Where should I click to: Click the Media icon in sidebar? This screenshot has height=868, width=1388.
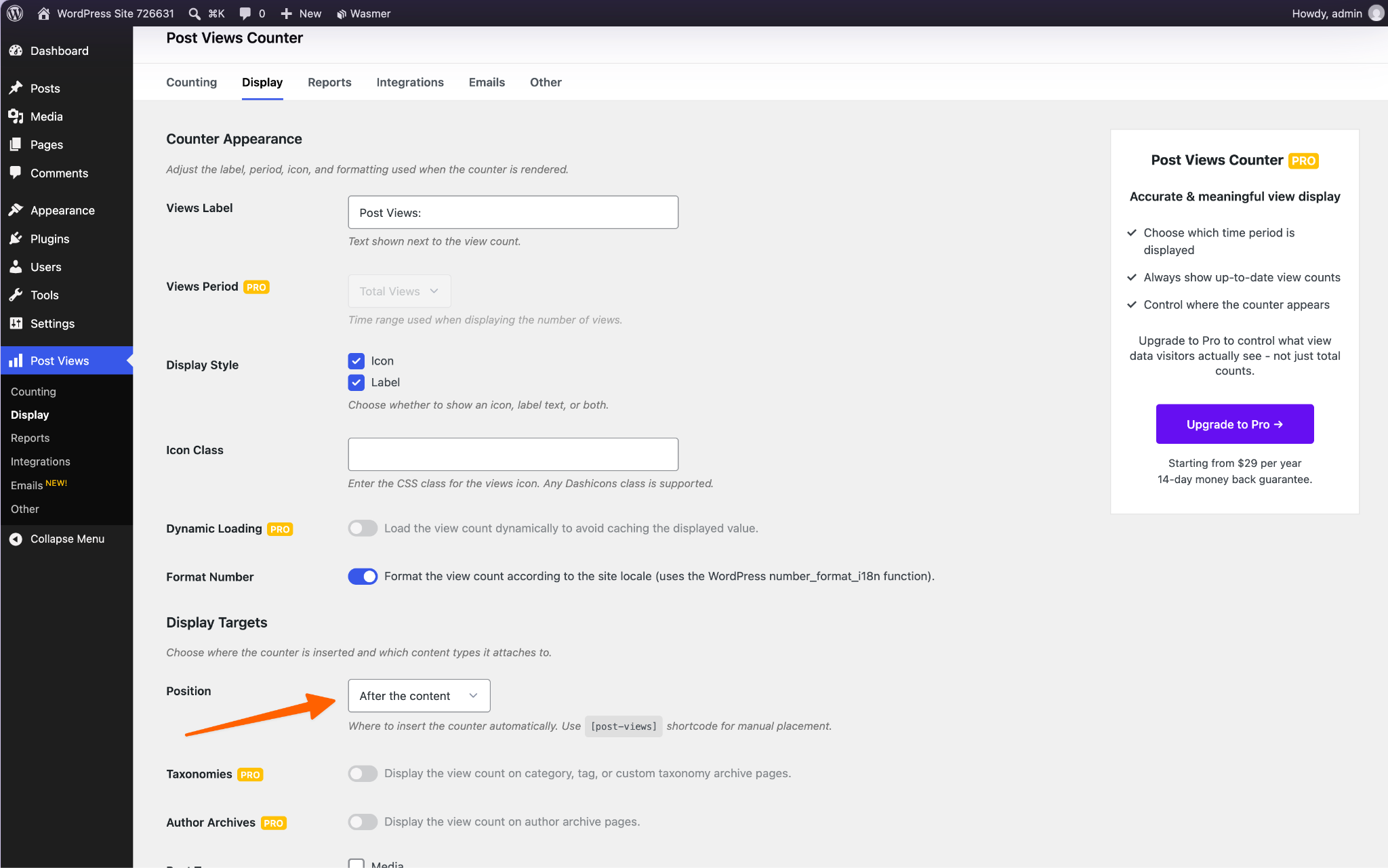(x=16, y=117)
